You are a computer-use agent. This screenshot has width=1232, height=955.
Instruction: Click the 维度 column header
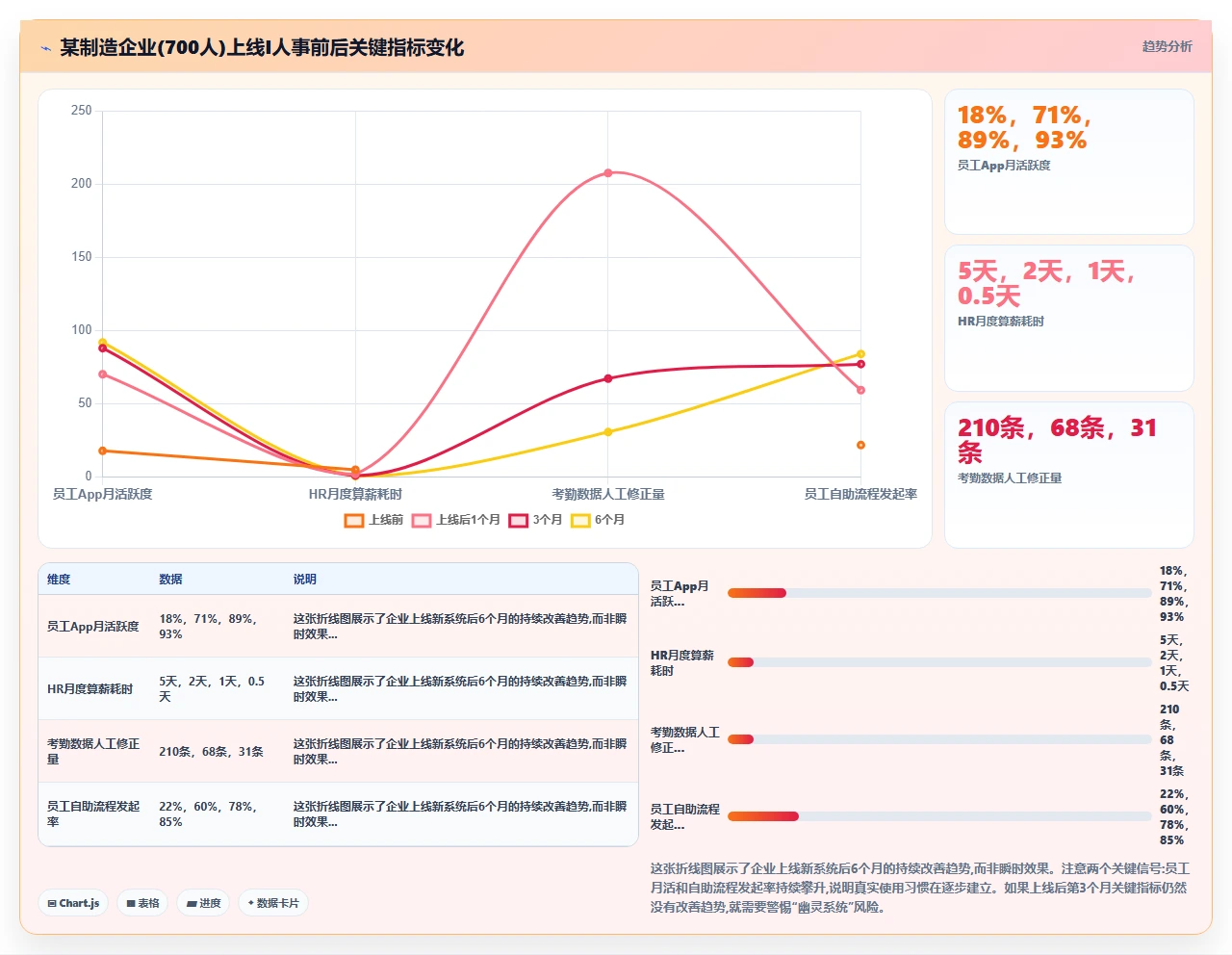point(59,580)
